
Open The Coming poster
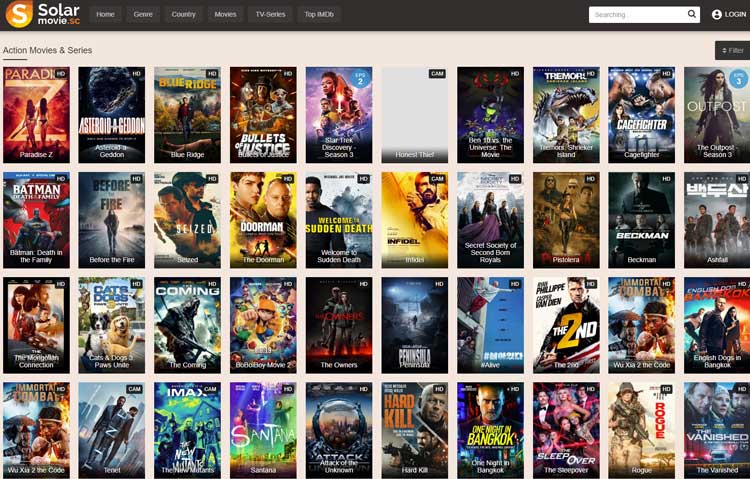point(188,325)
